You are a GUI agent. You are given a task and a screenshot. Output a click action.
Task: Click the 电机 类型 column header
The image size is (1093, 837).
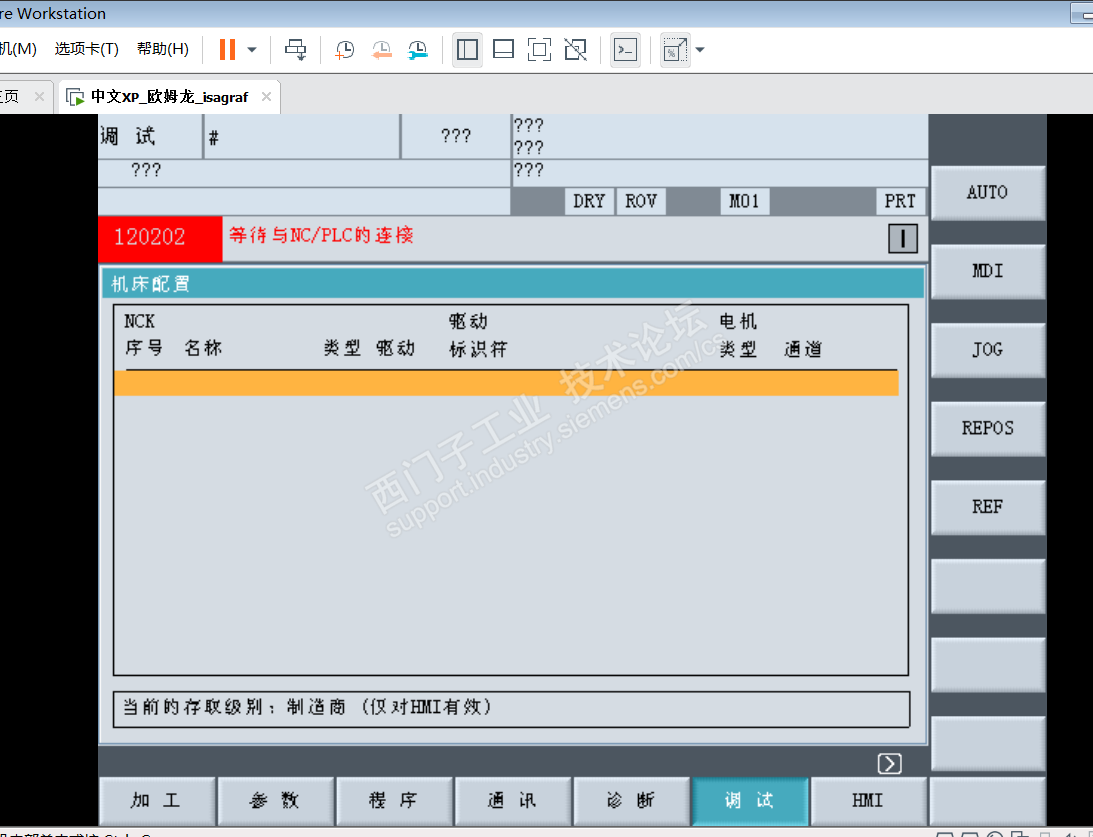pyautogui.click(x=738, y=335)
